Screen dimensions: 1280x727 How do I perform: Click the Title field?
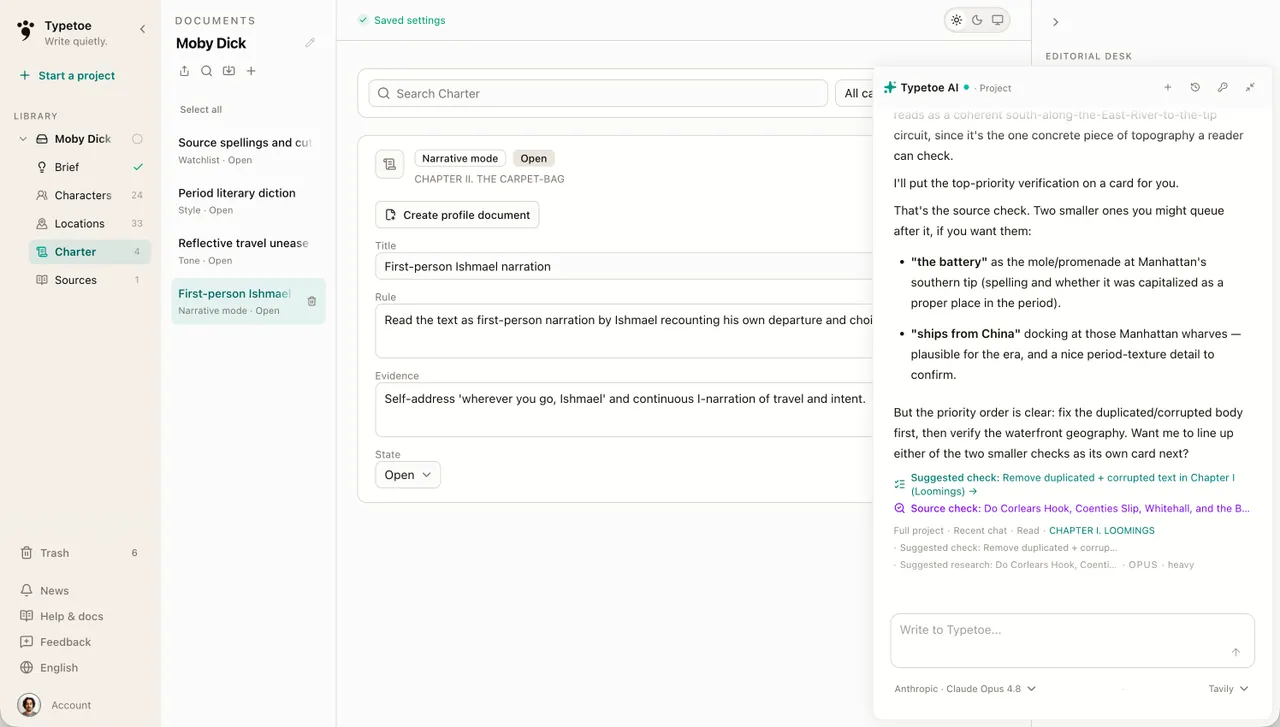click(625, 266)
